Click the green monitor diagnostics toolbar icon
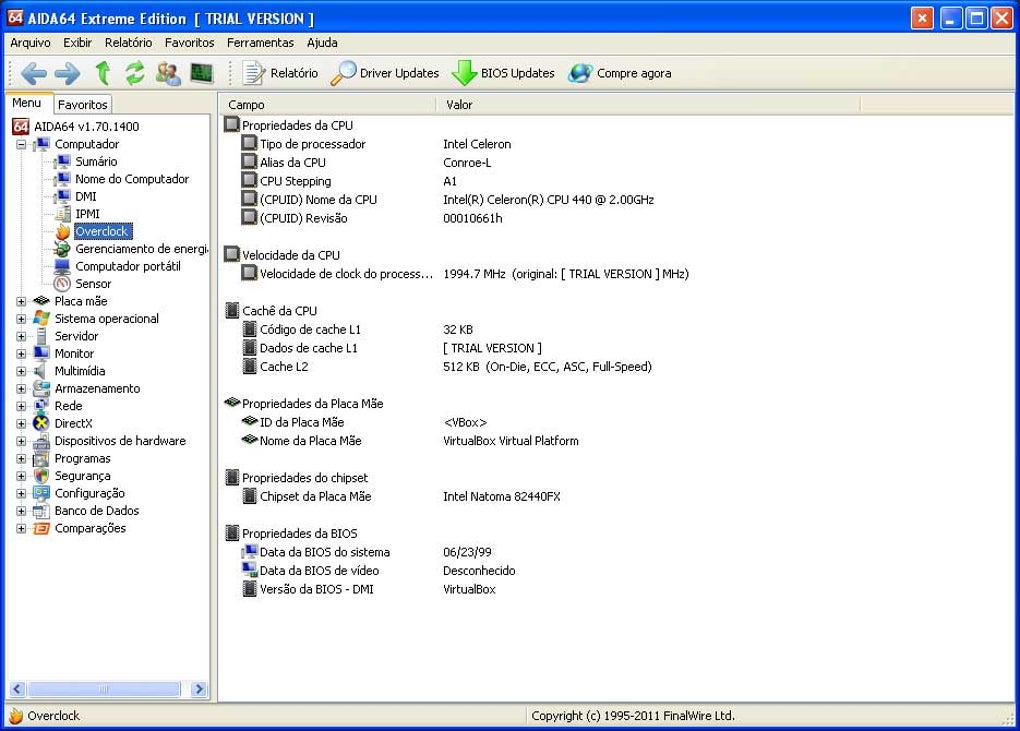The width and height of the screenshot is (1020, 731). point(202,73)
